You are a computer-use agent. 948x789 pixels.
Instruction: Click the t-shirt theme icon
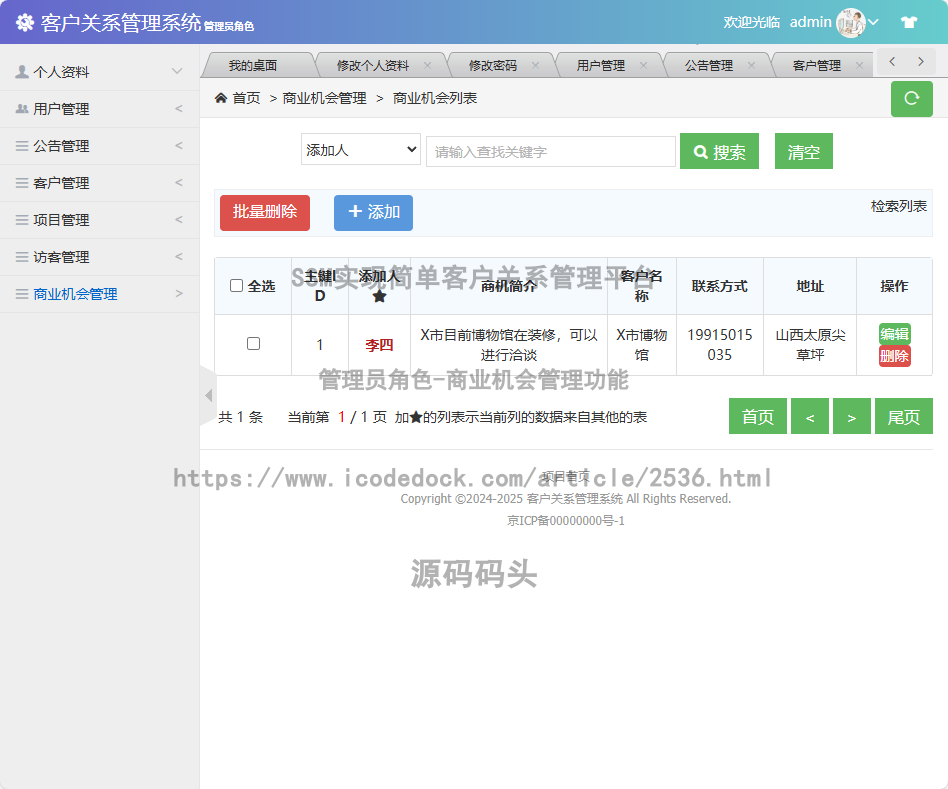click(909, 22)
